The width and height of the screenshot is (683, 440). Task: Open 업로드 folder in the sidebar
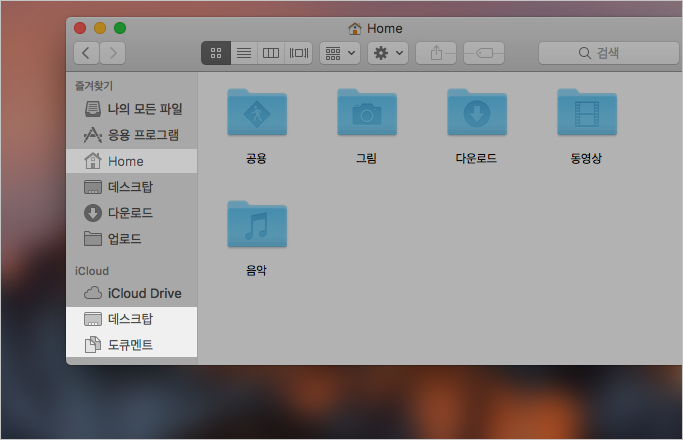(132, 239)
